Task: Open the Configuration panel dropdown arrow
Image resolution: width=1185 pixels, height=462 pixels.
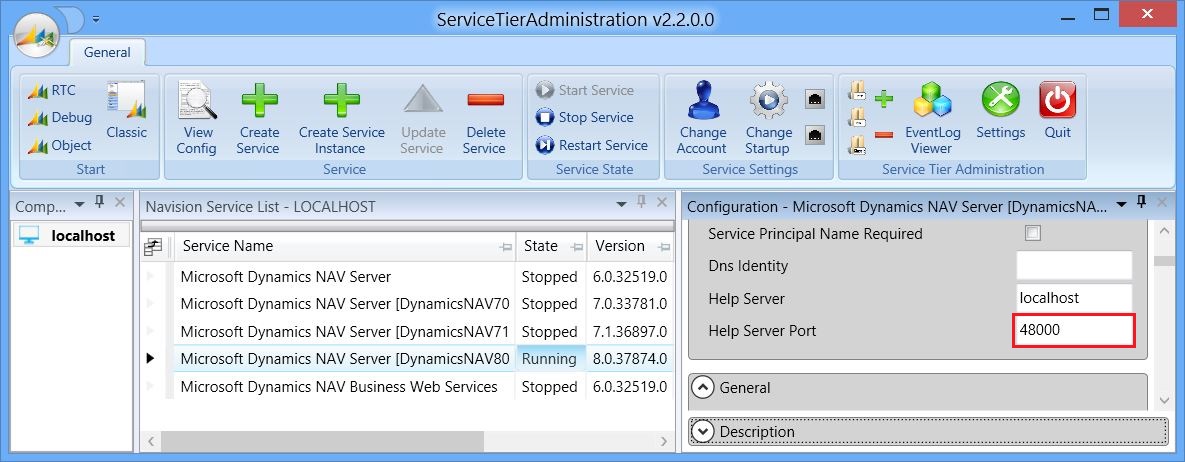Action: tap(1122, 204)
